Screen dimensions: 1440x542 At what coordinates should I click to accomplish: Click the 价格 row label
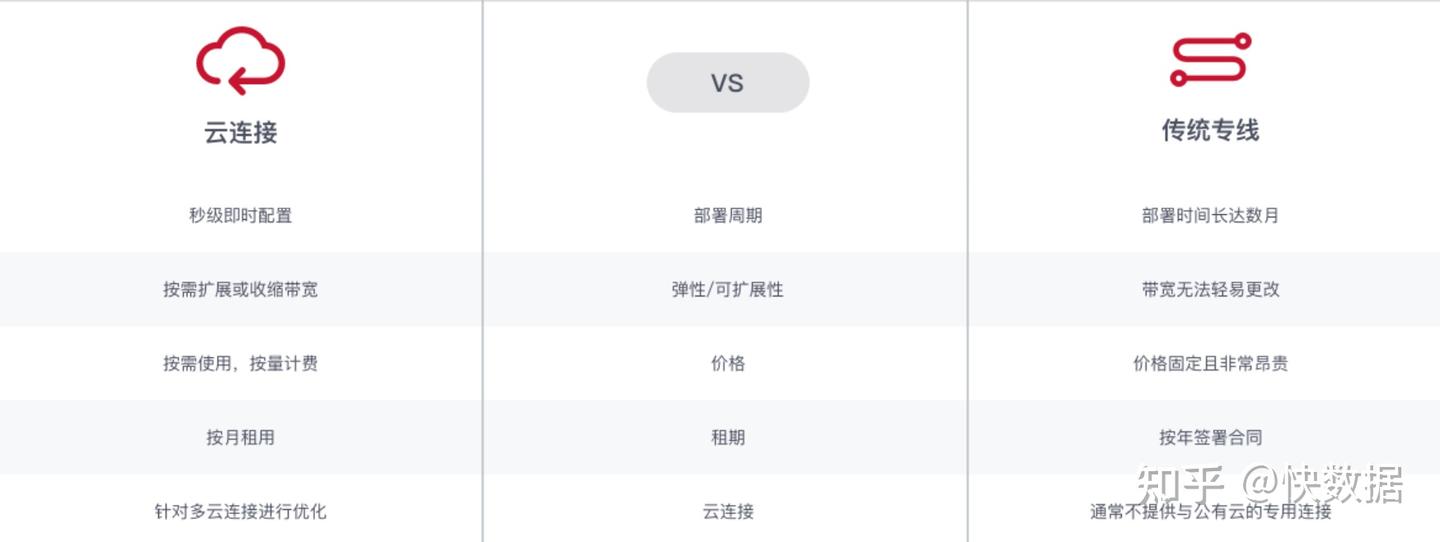click(x=727, y=363)
